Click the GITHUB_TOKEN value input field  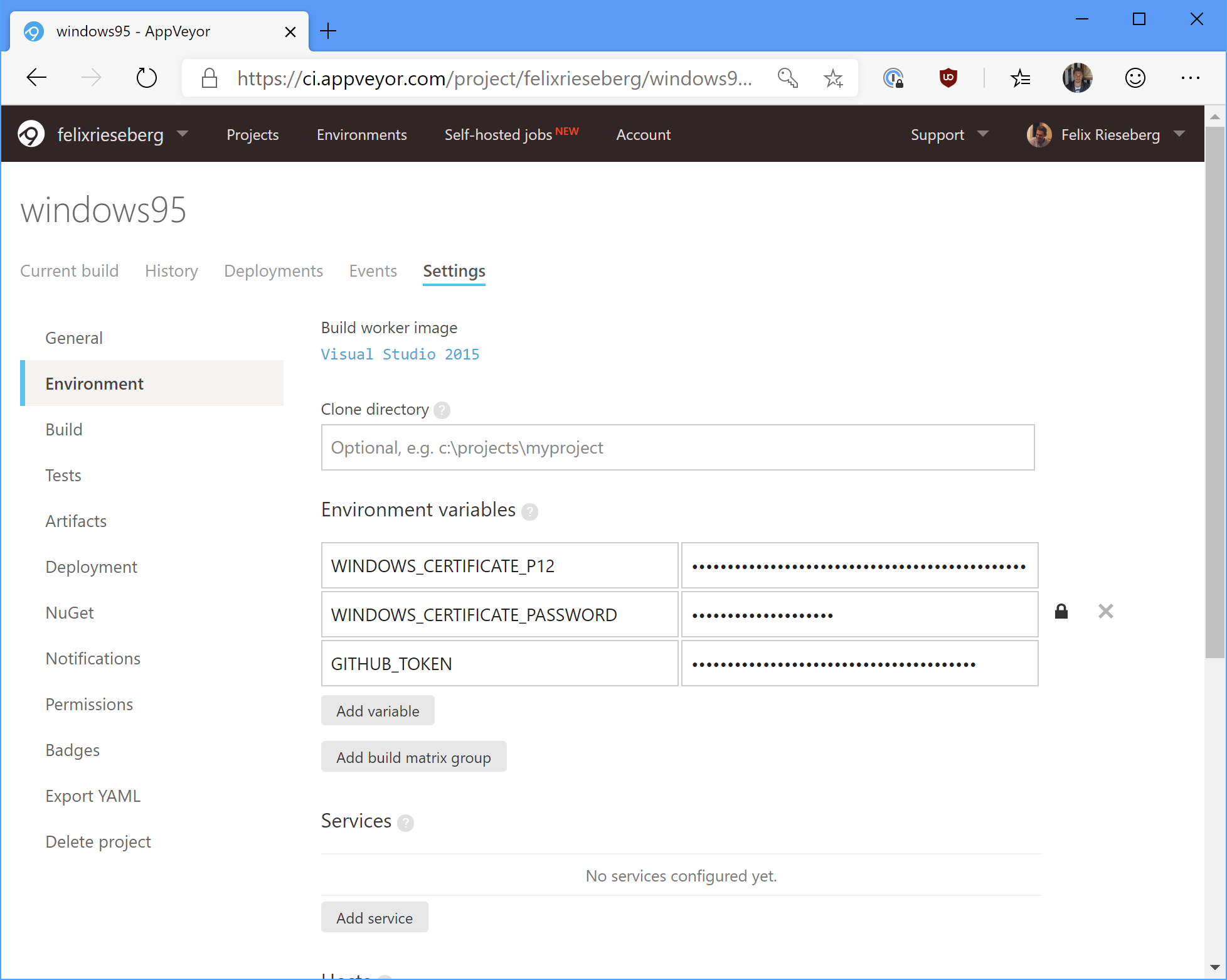[x=858, y=663]
